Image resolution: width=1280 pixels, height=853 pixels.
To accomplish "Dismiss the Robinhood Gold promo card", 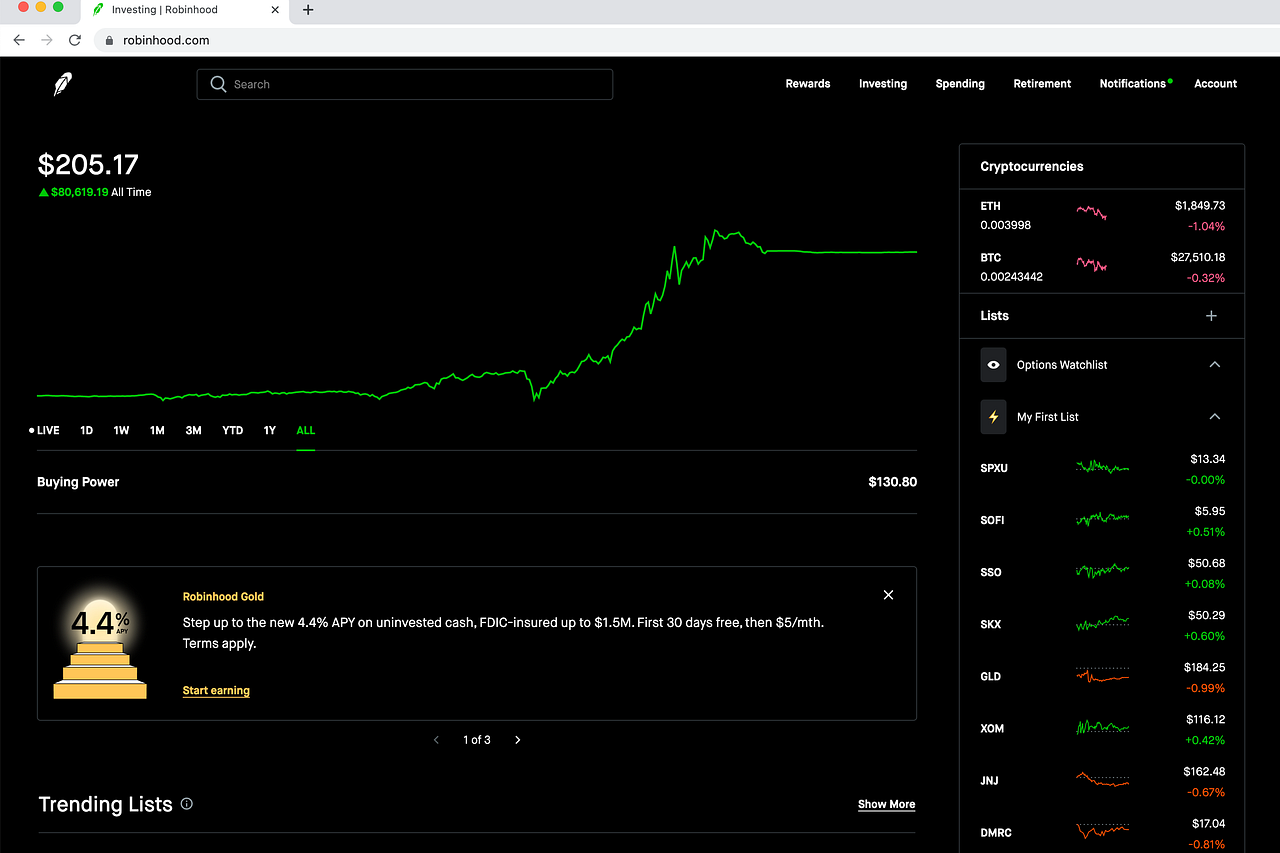I will 888,595.
